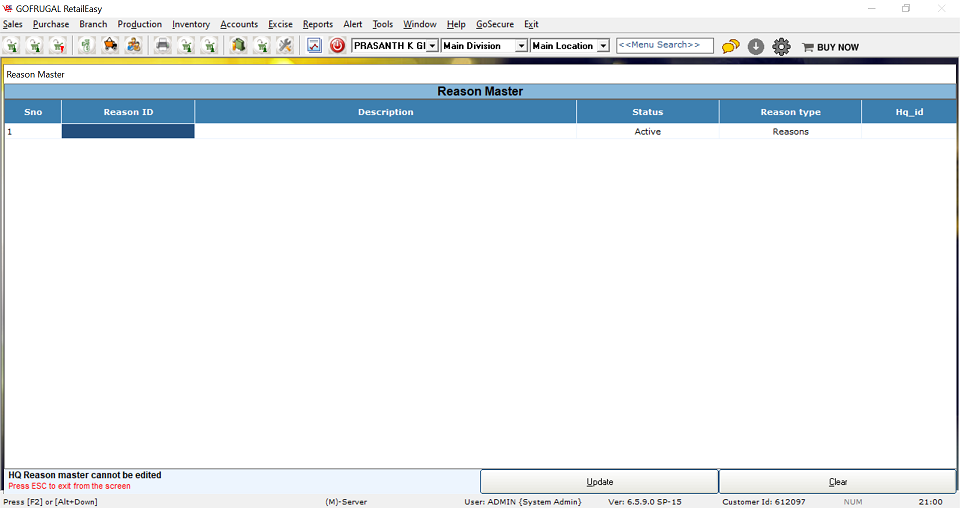The height and width of the screenshot is (508, 960).
Task: Click the orange shopping basket icon
Action: [x=111, y=46]
